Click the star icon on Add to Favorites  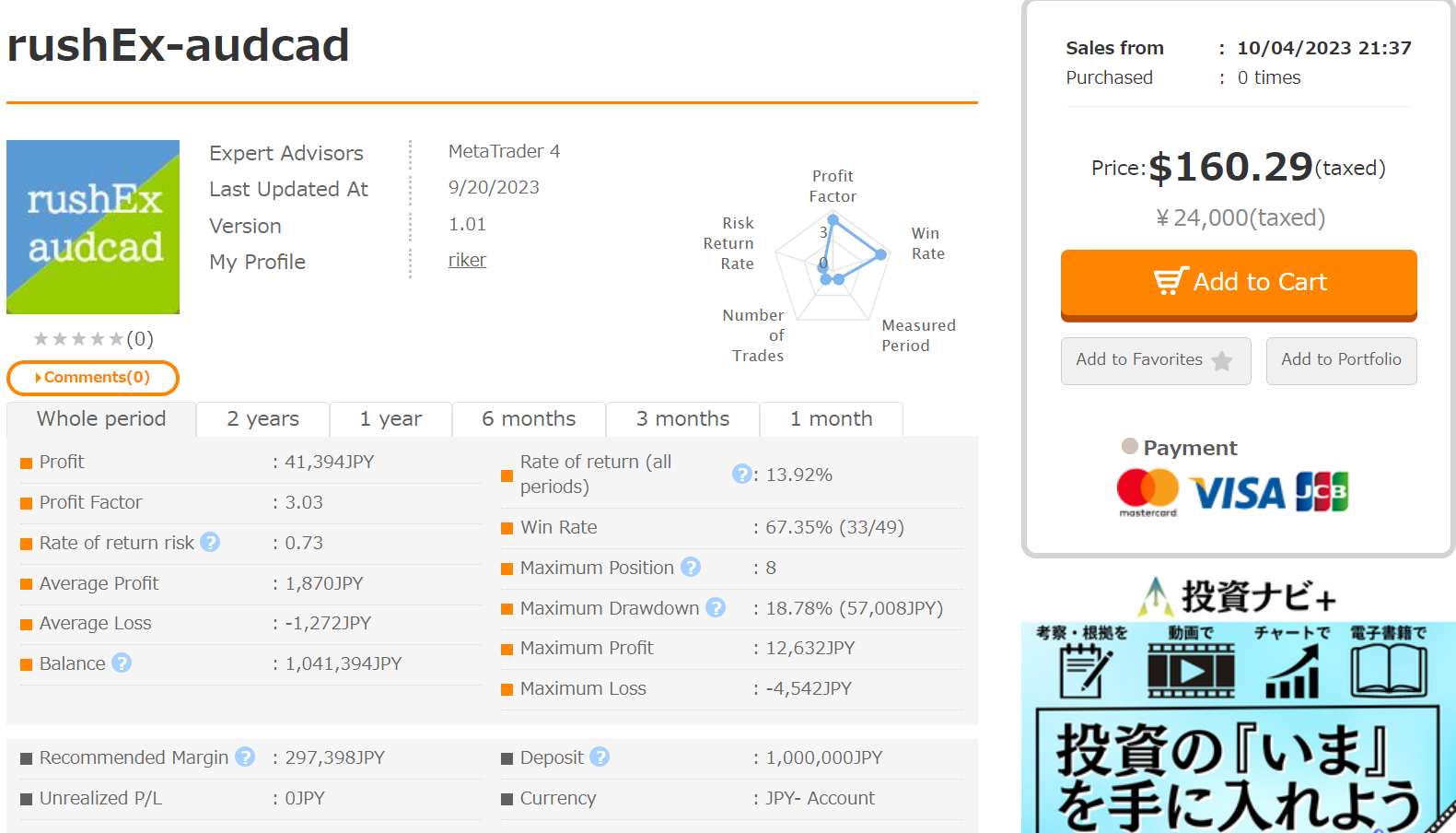tap(1222, 360)
